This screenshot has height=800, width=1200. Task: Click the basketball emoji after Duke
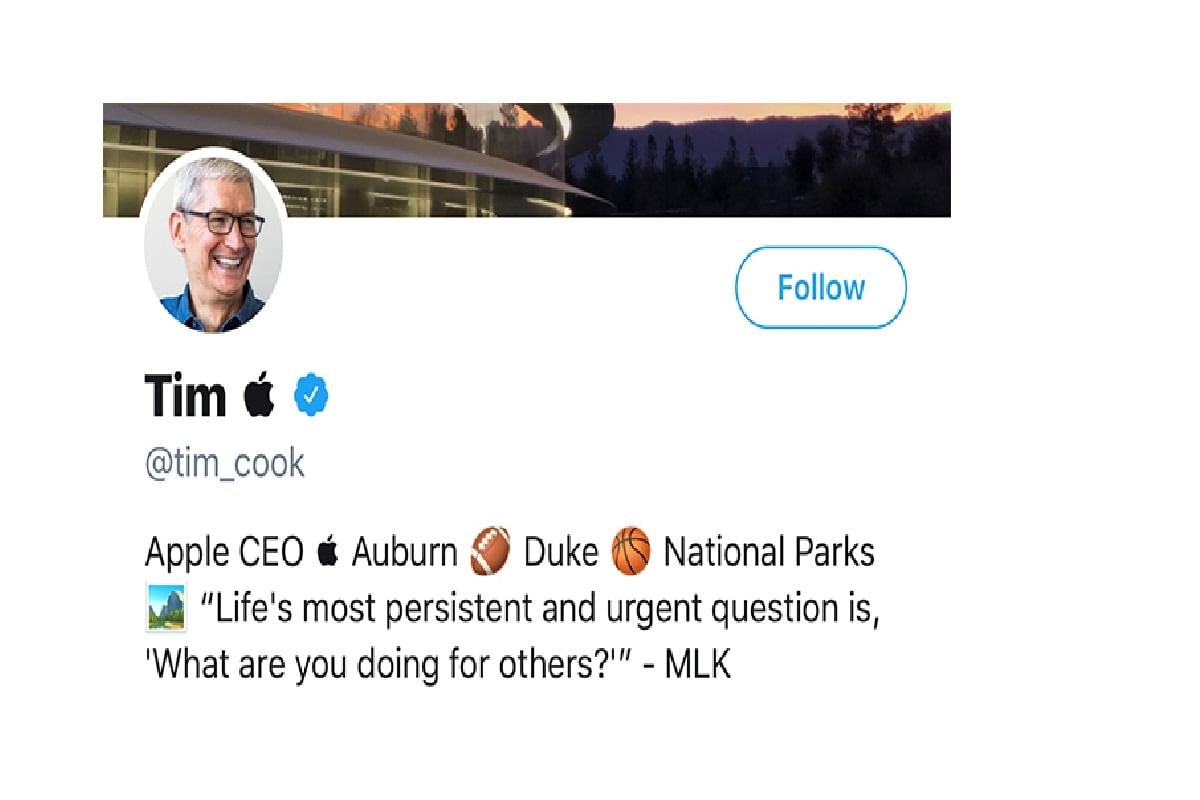click(631, 553)
